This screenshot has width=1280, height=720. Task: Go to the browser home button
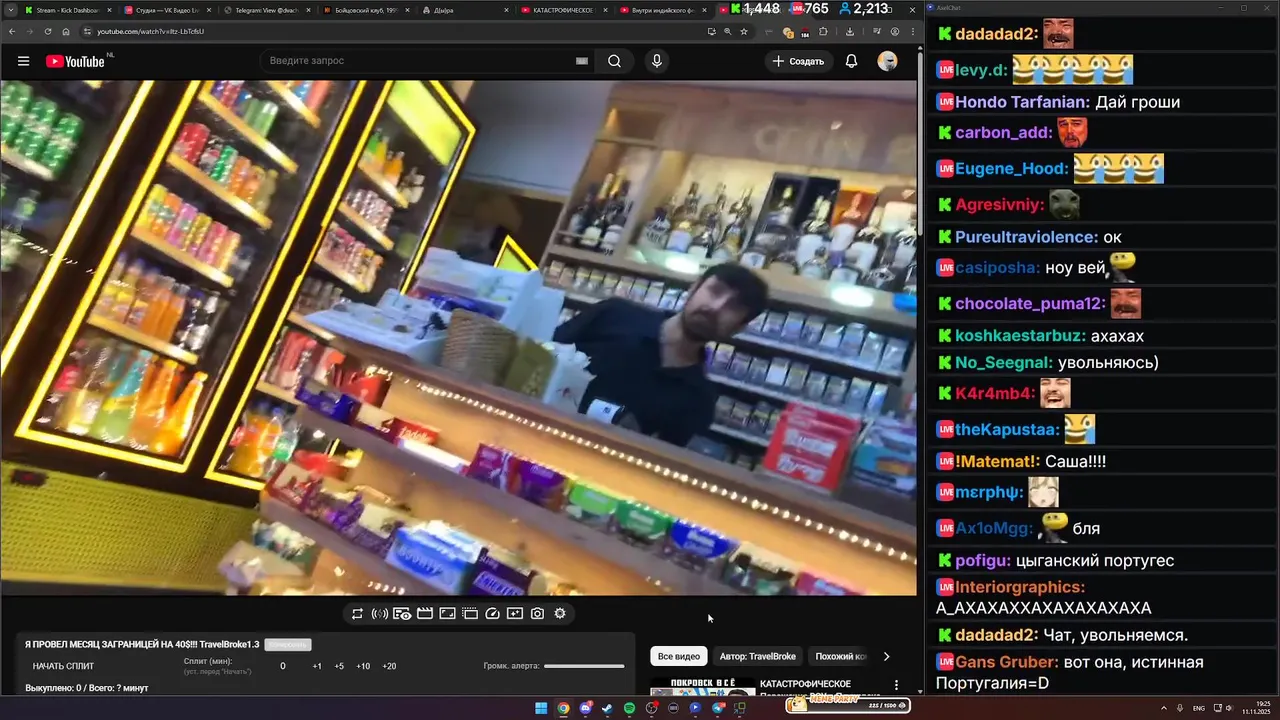click(x=66, y=31)
